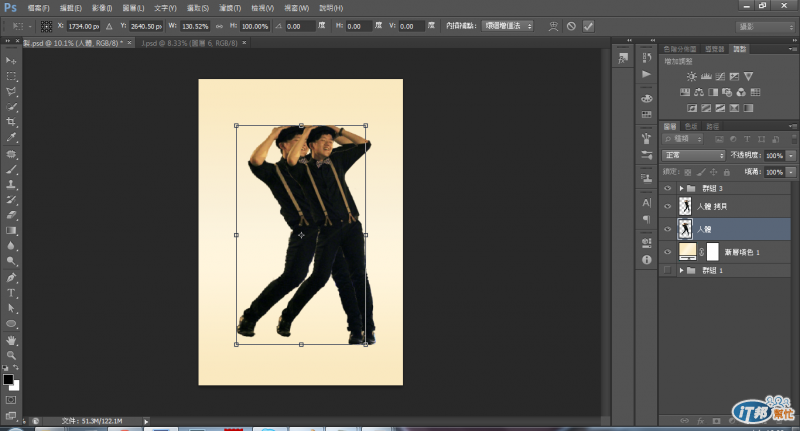
Task: Show the hidden 群組 1 group
Action: 669,271
